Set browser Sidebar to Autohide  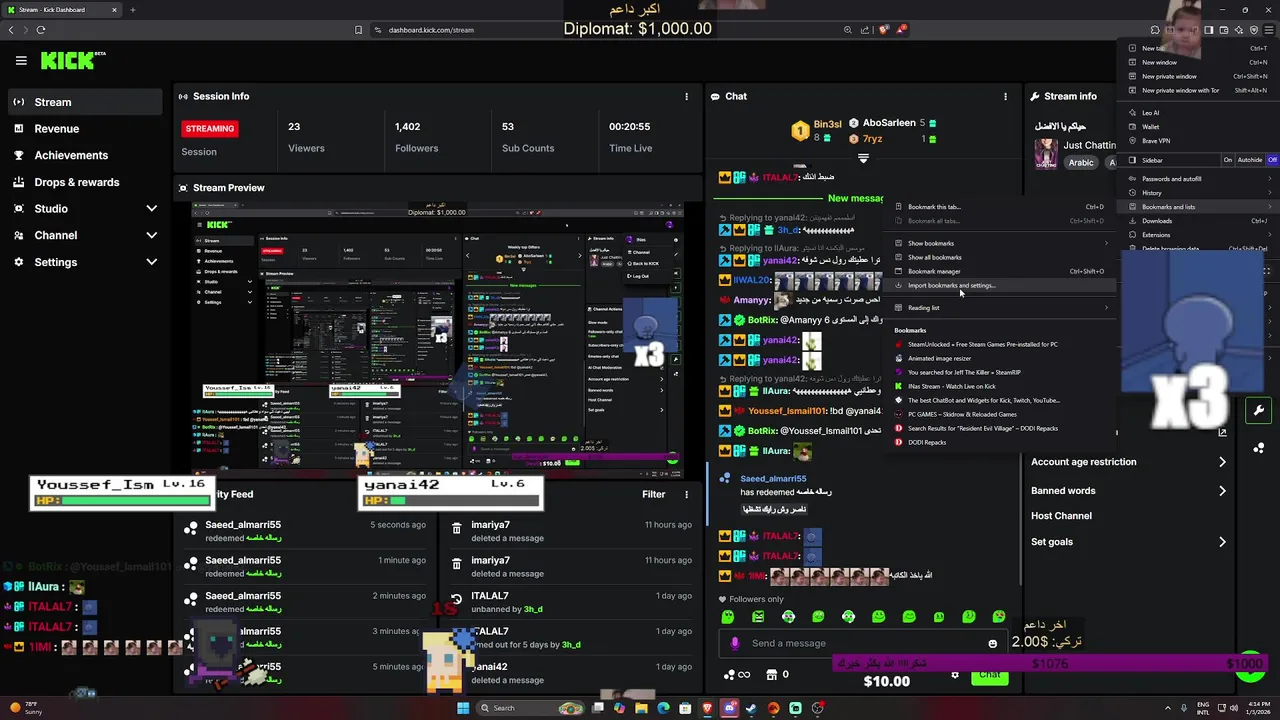[x=1250, y=160]
